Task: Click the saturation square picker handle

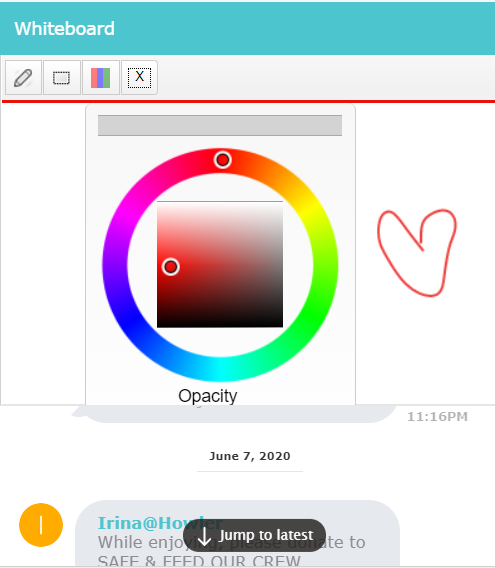Action: tap(171, 267)
